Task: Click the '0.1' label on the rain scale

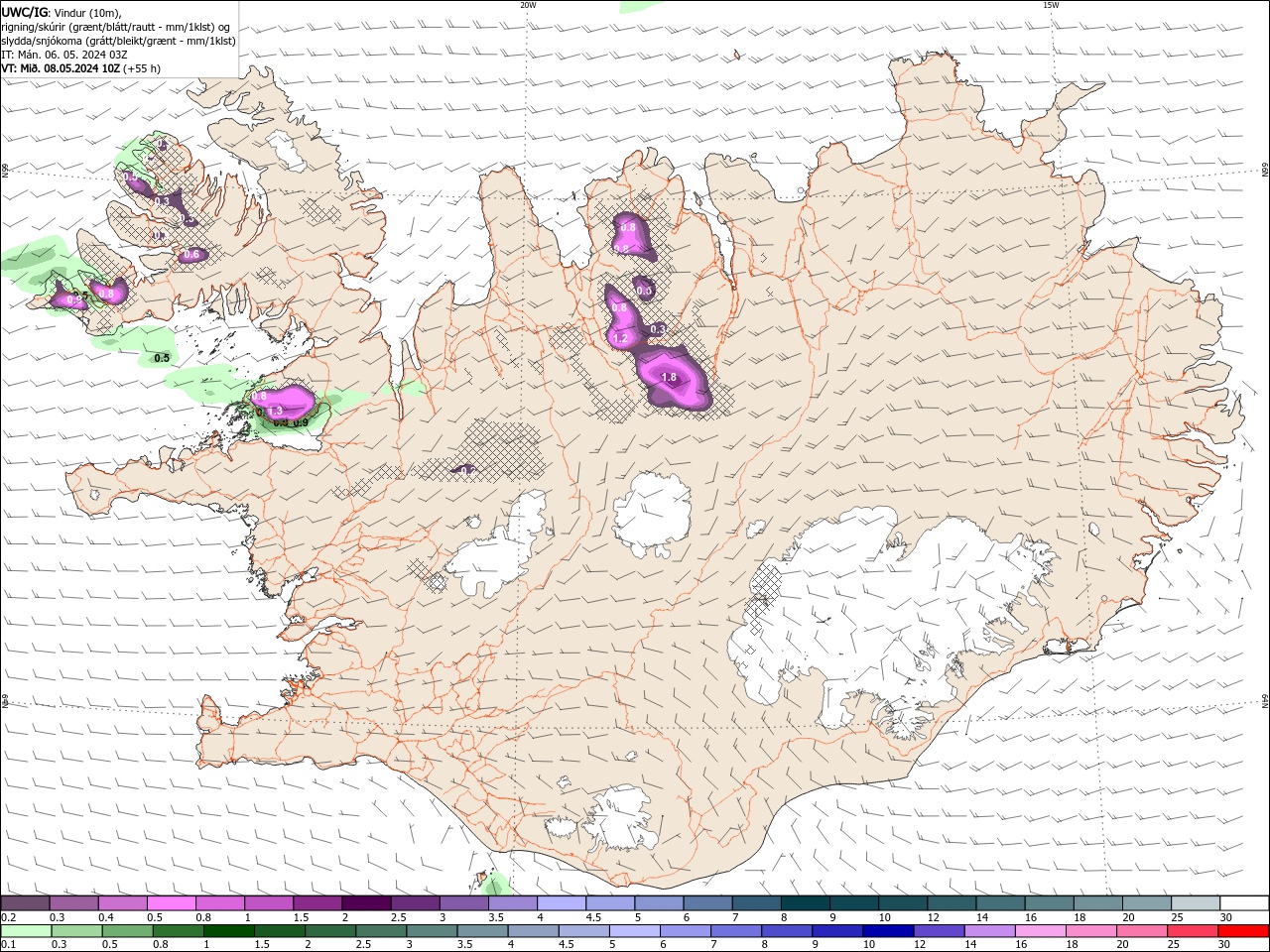Action: 8,945
